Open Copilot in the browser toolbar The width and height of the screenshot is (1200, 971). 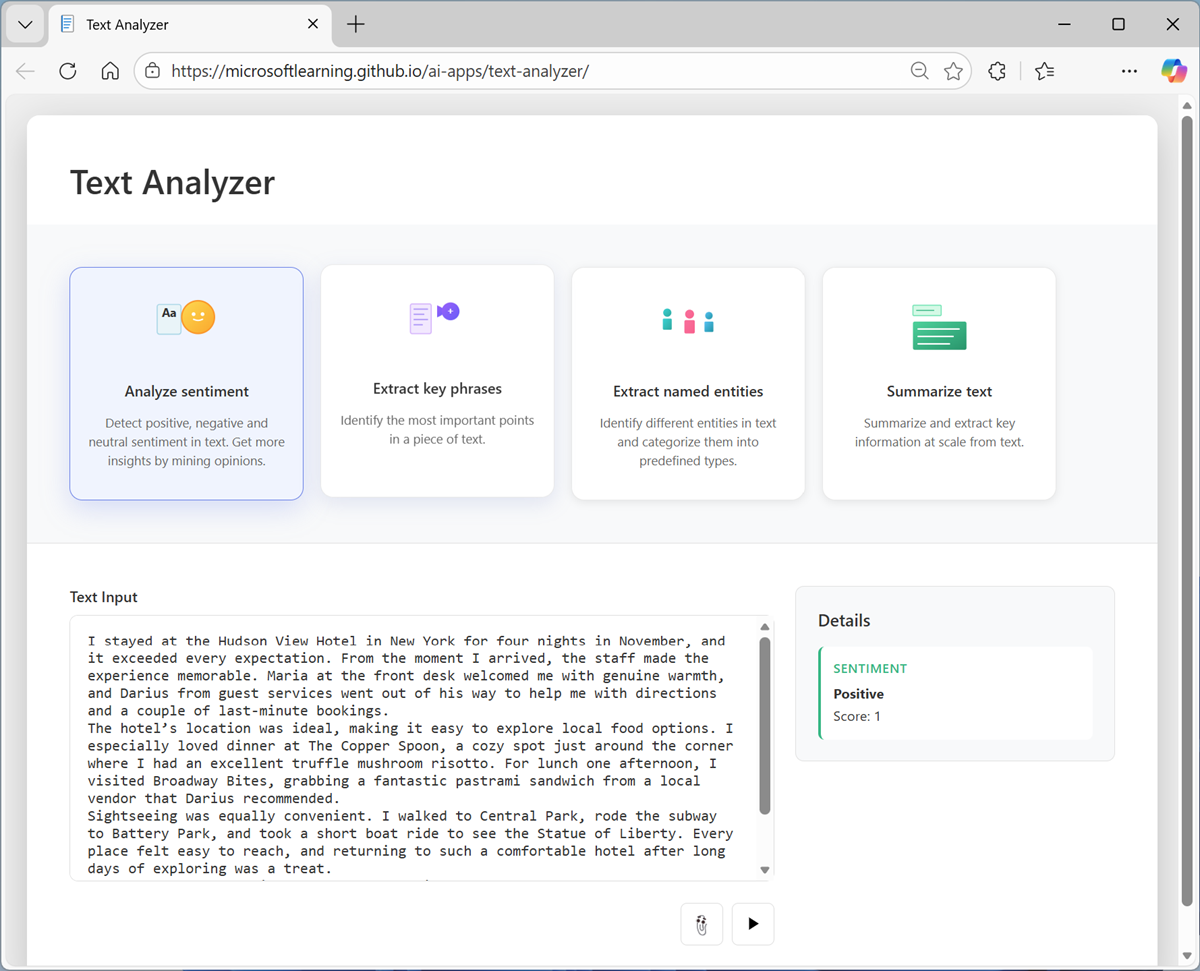pyautogui.click(x=1174, y=70)
